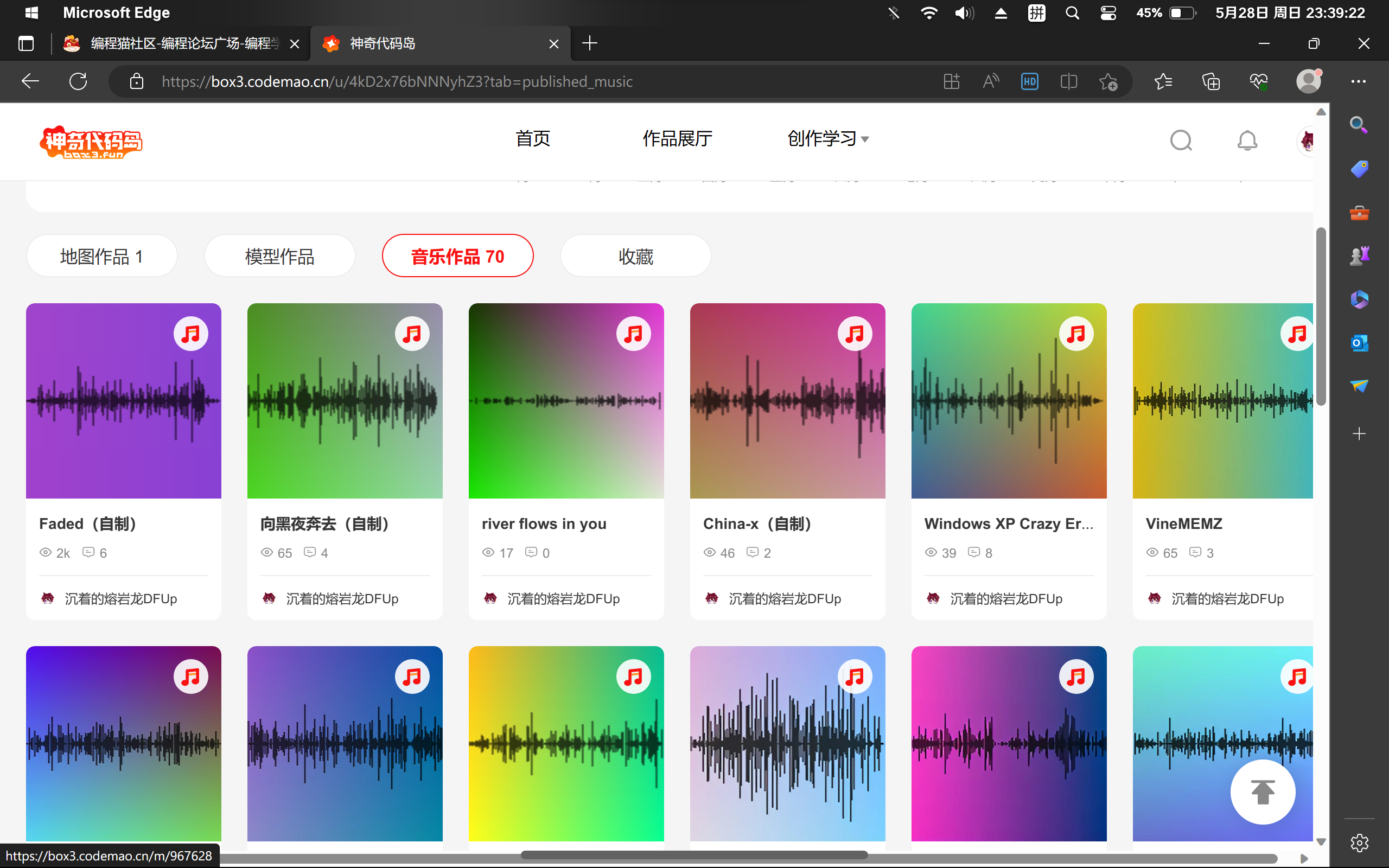Click music note icon on river flows card
Image resolution: width=1389 pixels, height=868 pixels.
634,334
